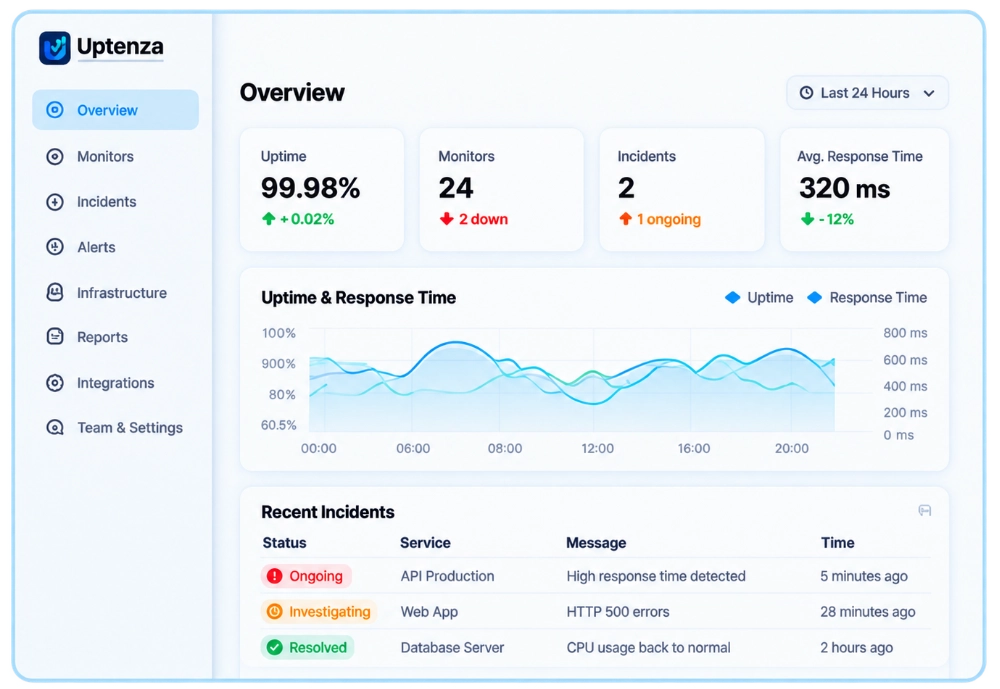Toggle the Uptime series legend marker
Image resolution: width=1000 pixels, height=689 pixels.
coord(732,297)
